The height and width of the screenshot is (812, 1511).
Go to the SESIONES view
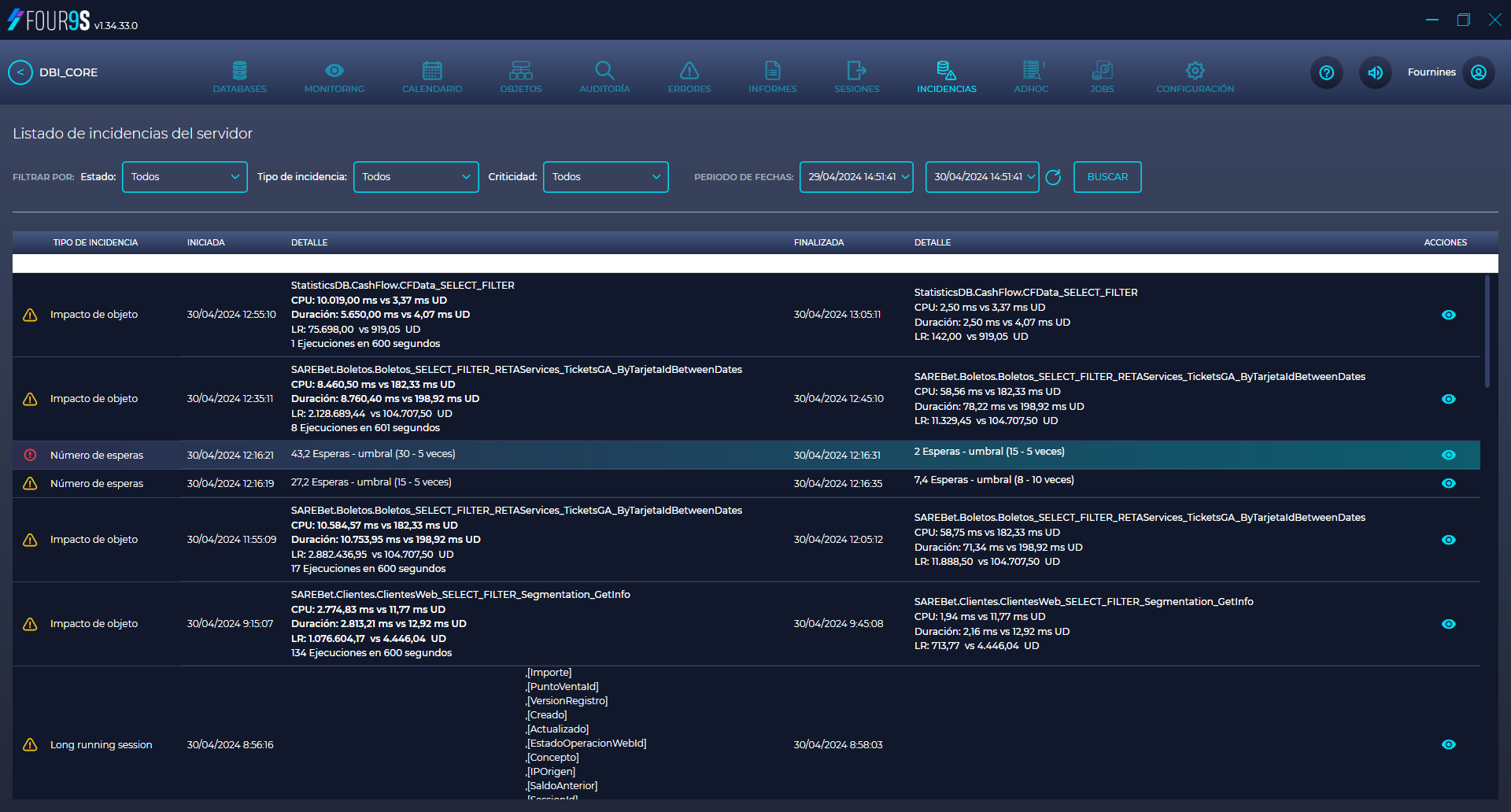tap(855, 75)
